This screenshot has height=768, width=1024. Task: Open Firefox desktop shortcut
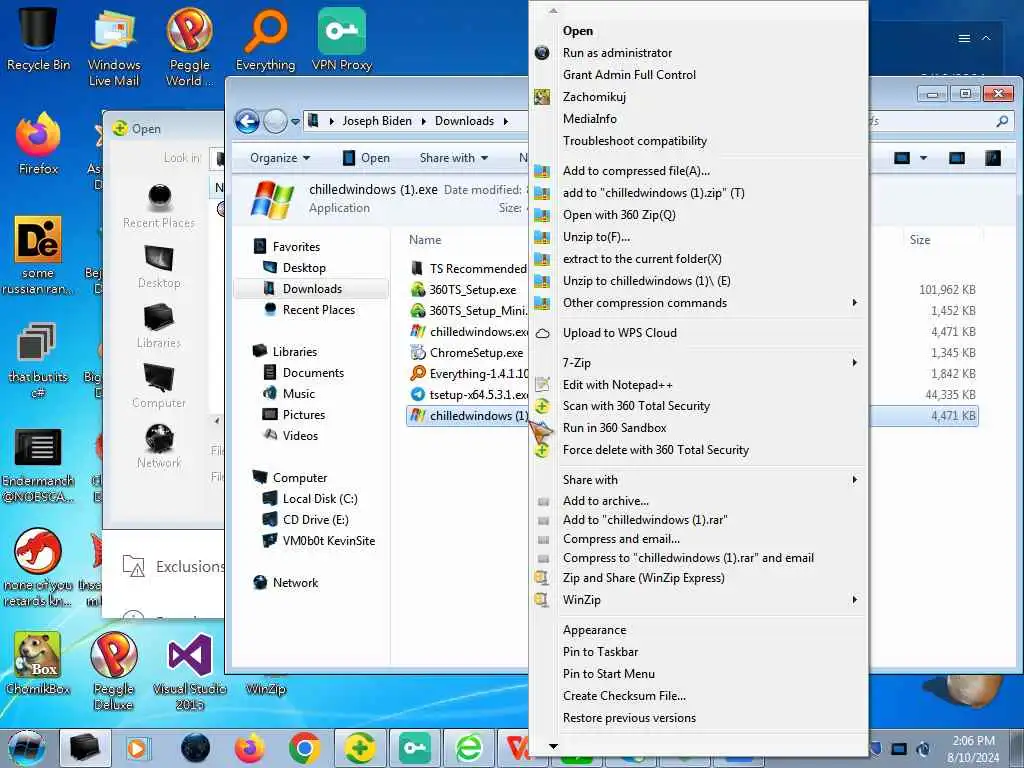click(x=38, y=144)
